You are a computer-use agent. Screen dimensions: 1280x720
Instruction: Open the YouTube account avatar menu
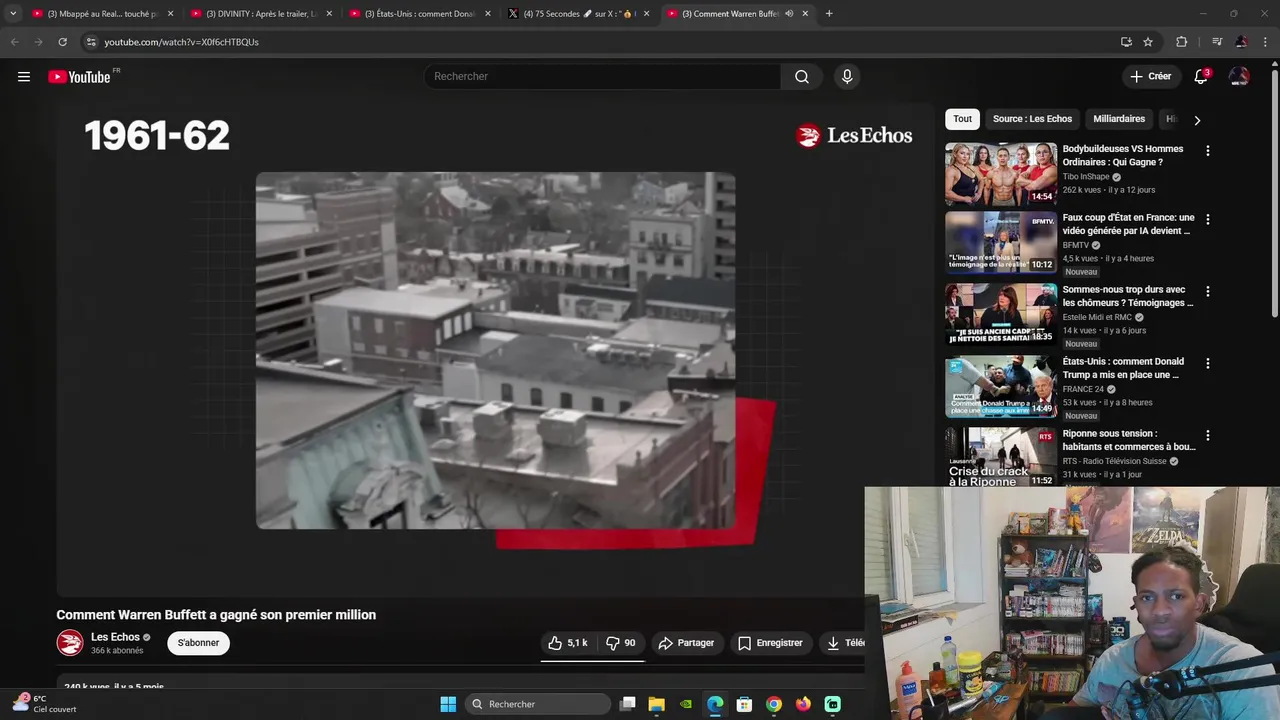click(x=1239, y=77)
